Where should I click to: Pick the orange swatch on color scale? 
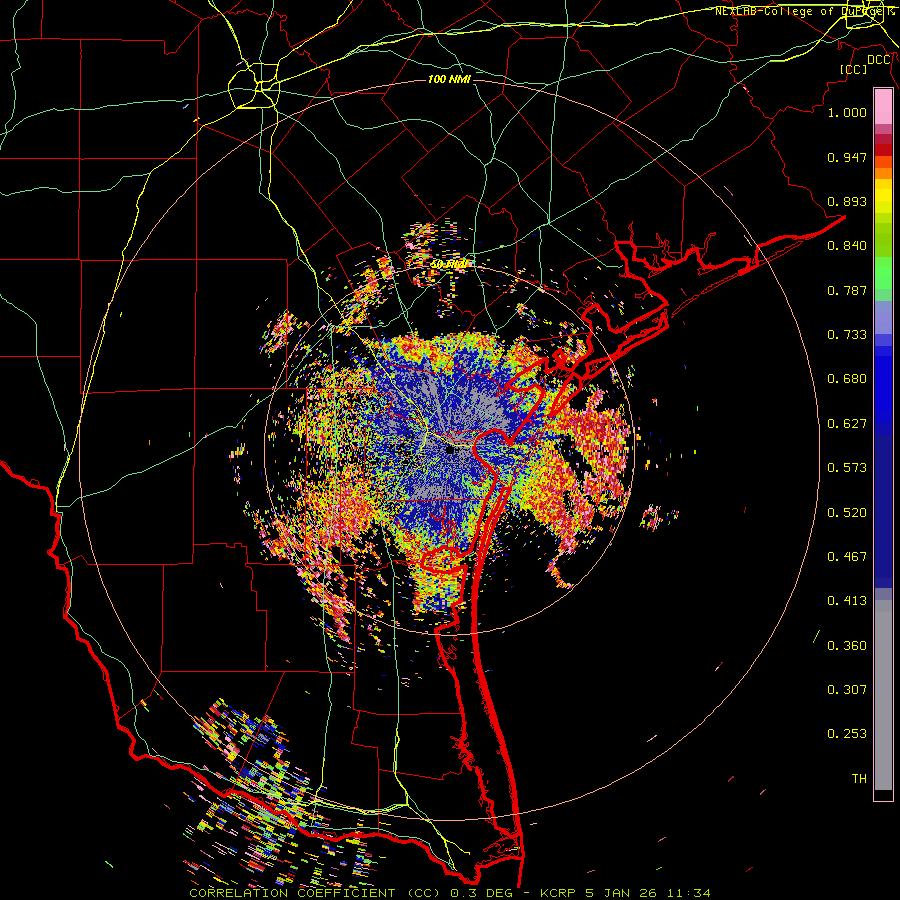click(x=883, y=173)
